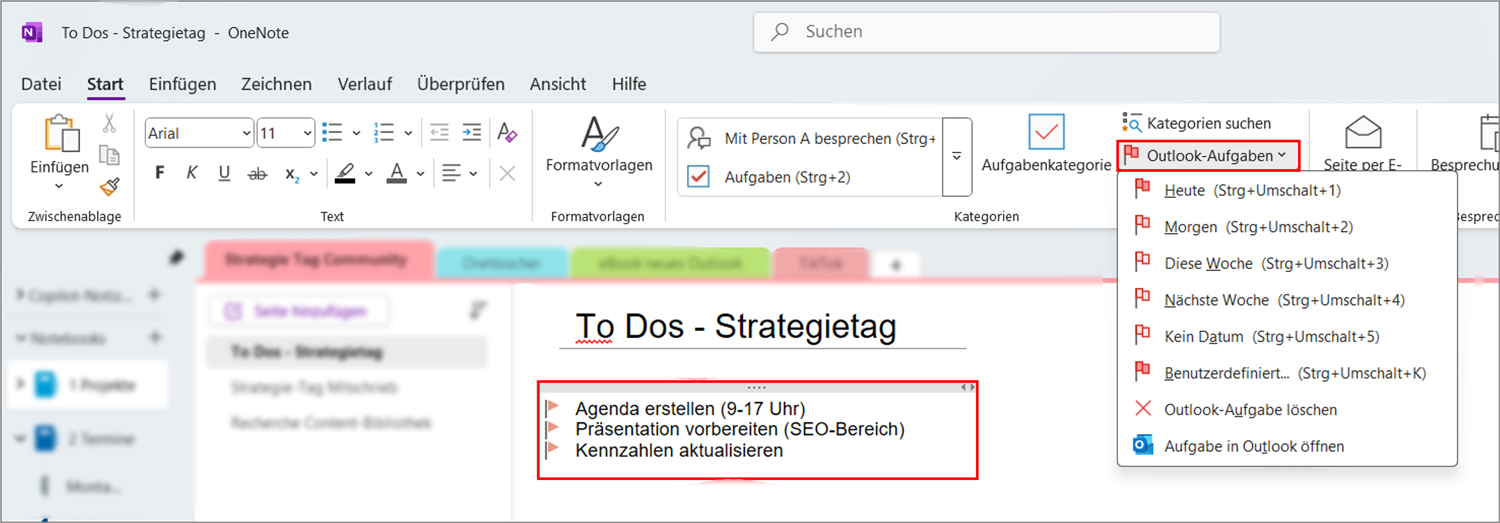This screenshot has height=523, width=1500.
Task: Expand the Outlook-Aufgaben dropdown button
Action: pyautogui.click(x=1208, y=155)
